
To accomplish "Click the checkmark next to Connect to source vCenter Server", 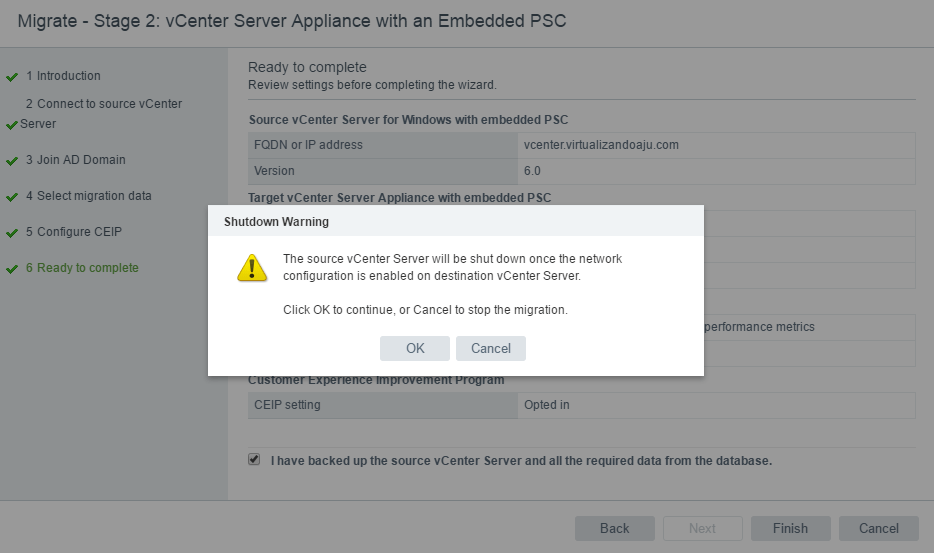I will tap(12, 125).
